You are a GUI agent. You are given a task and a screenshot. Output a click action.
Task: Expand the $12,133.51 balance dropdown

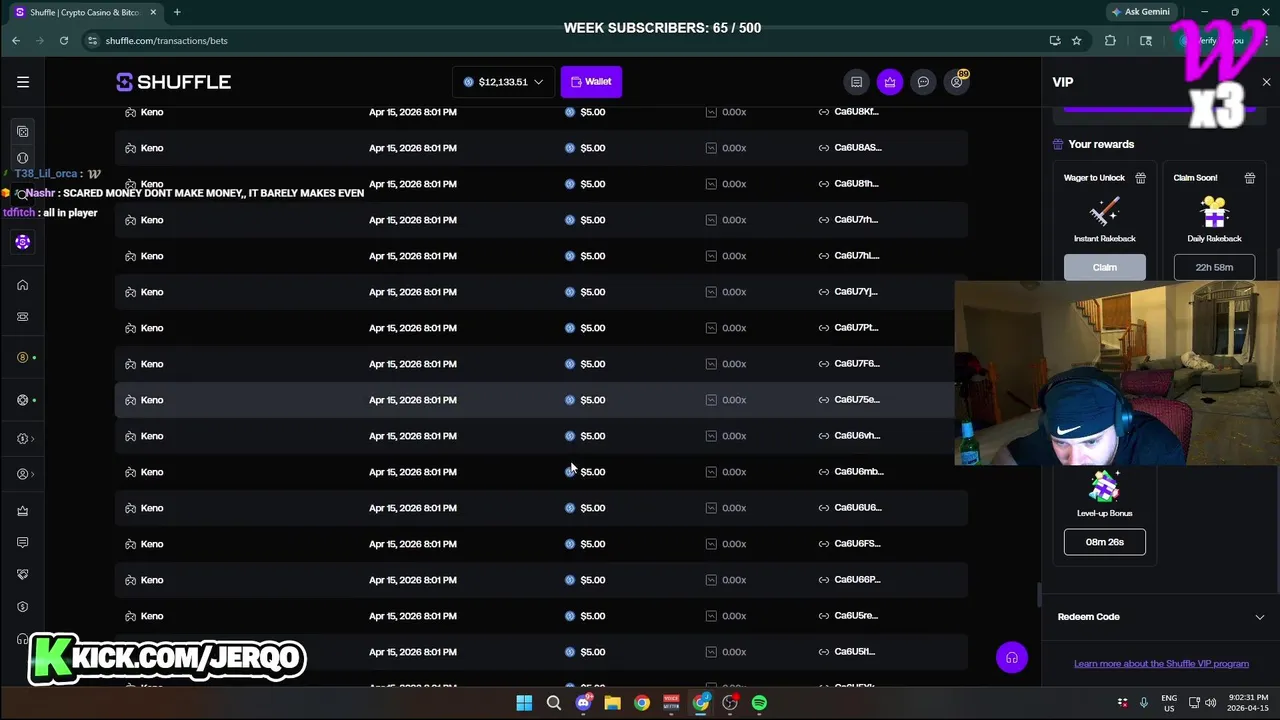(x=503, y=82)
